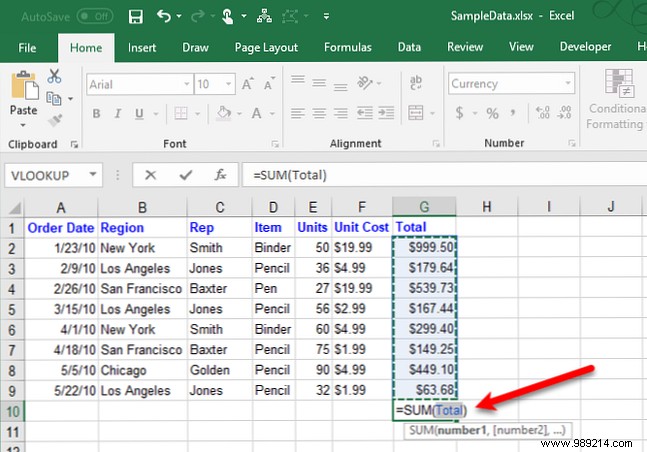Toggle the AutoSave switch
The height and width of the screenshot is (452, 647).
pos(96,17)
